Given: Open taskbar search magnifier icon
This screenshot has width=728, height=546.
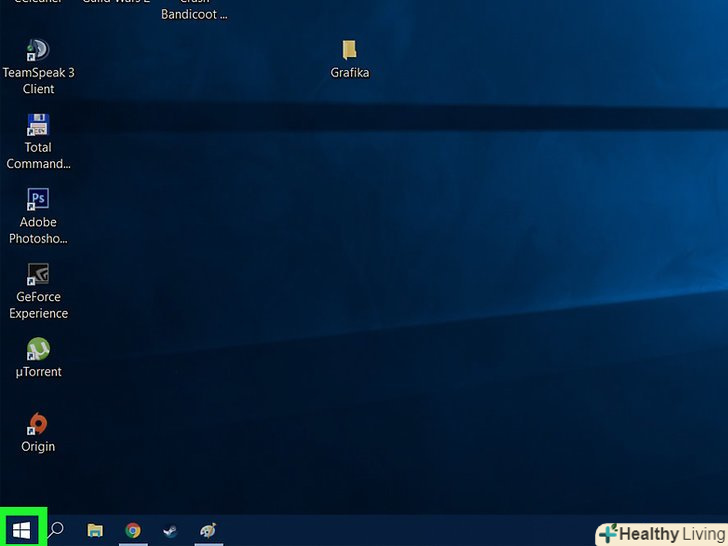Looking at the screenshot, I should (56, 530).
